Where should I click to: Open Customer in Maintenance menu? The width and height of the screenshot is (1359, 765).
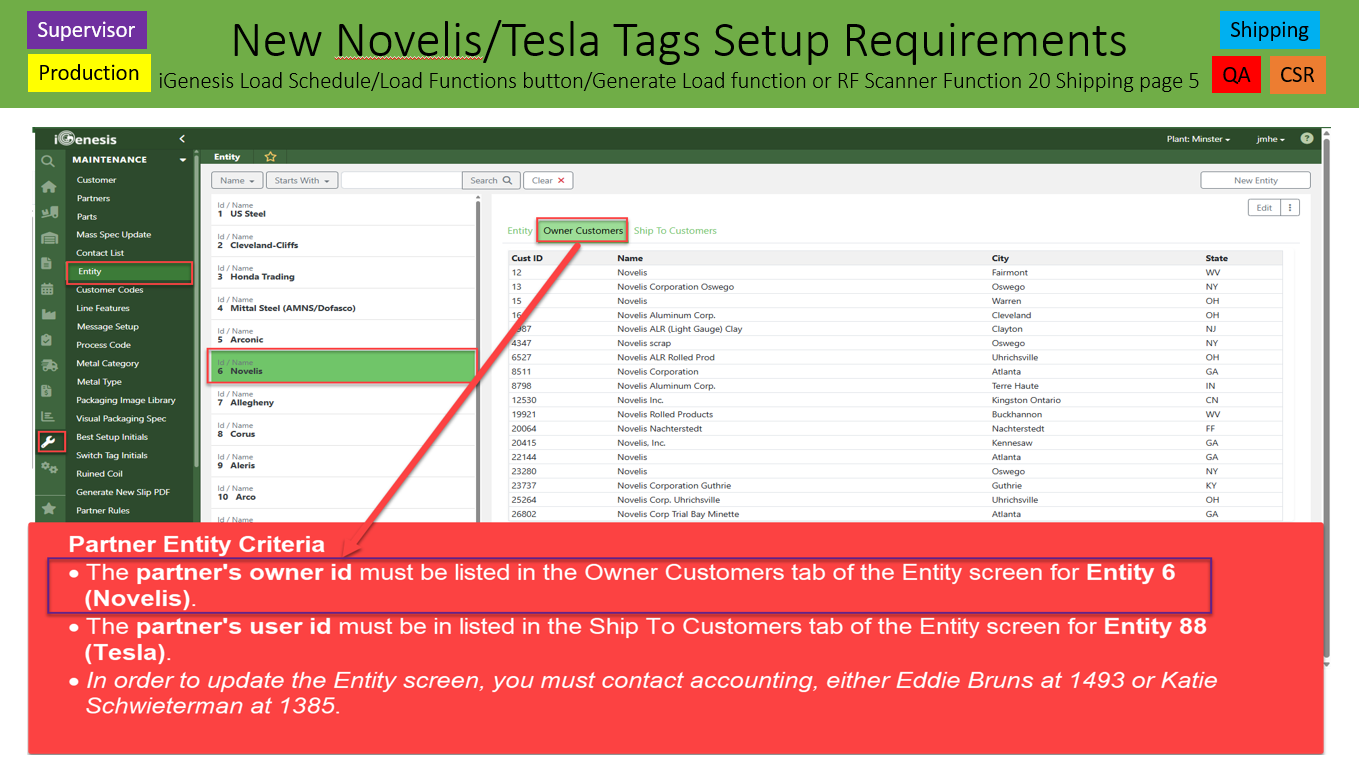[x=97, y=180]
